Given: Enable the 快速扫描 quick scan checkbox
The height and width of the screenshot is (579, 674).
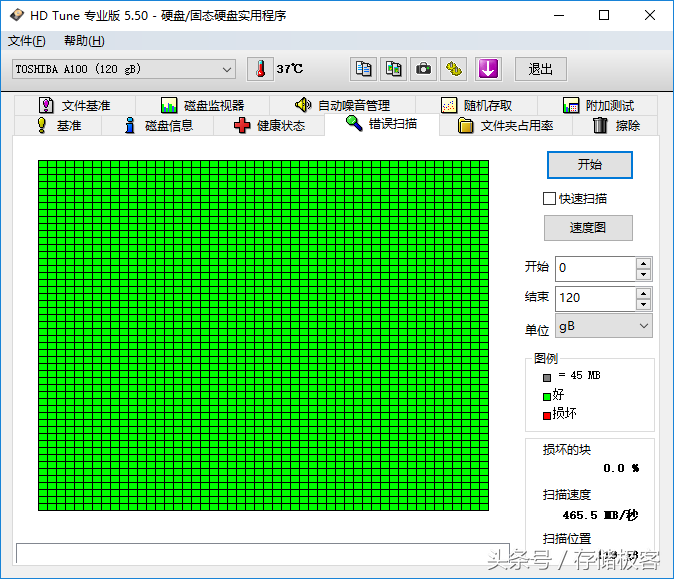Looking at the screenshot, I should click(x=549, y=199).
